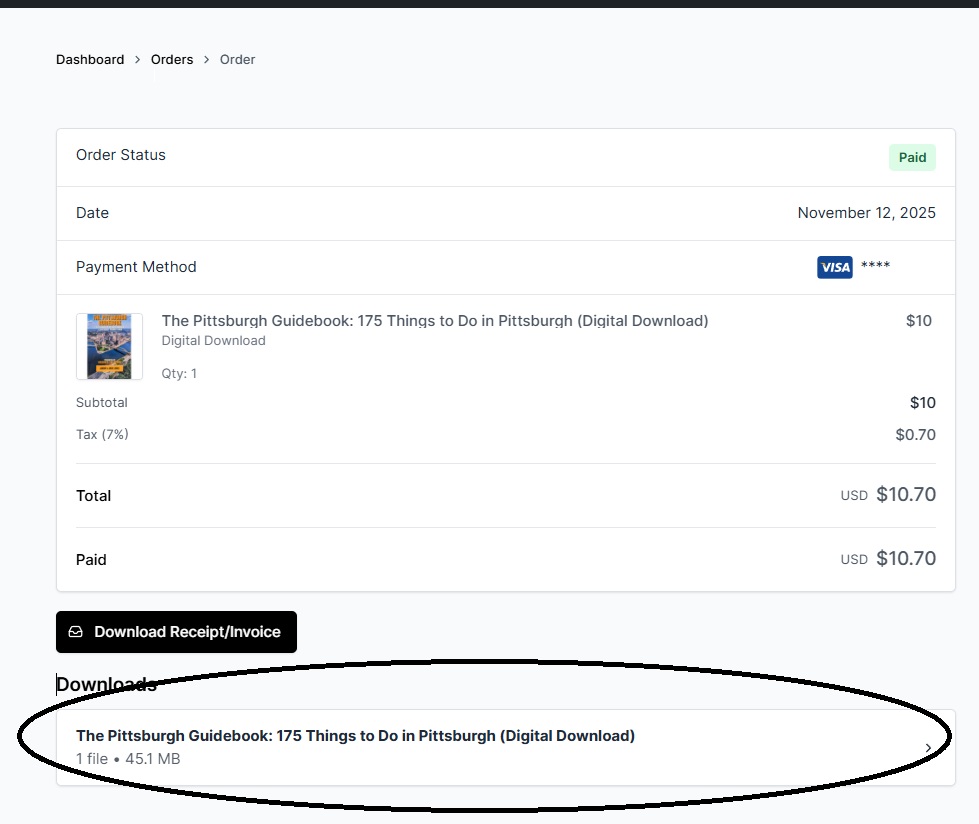This screenshot has width=979, height=824.
Task: Click the inbox icon on the receipt button
Action: tap(76, 632)
